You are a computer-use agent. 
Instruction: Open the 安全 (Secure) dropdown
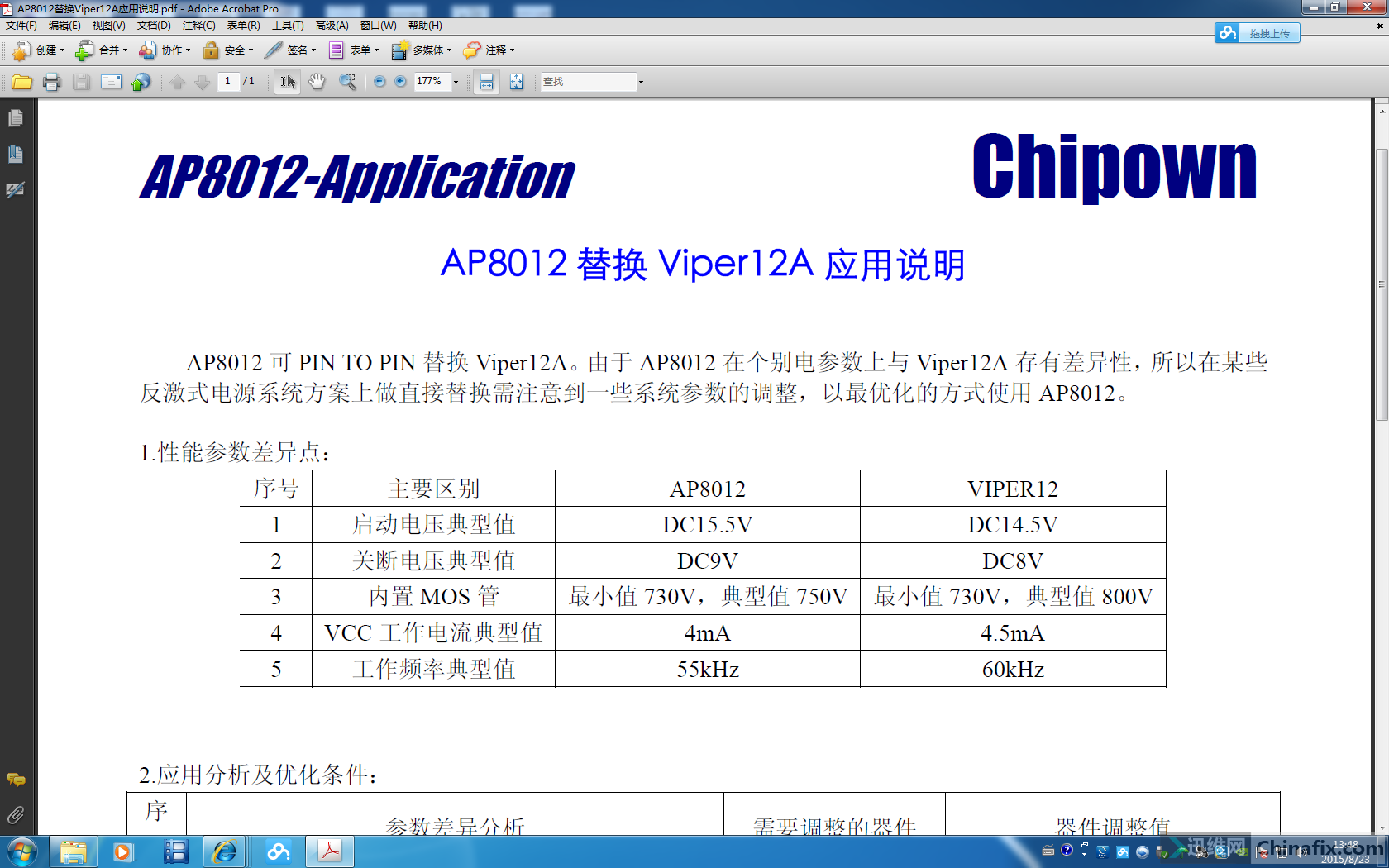tap(227, 50)
